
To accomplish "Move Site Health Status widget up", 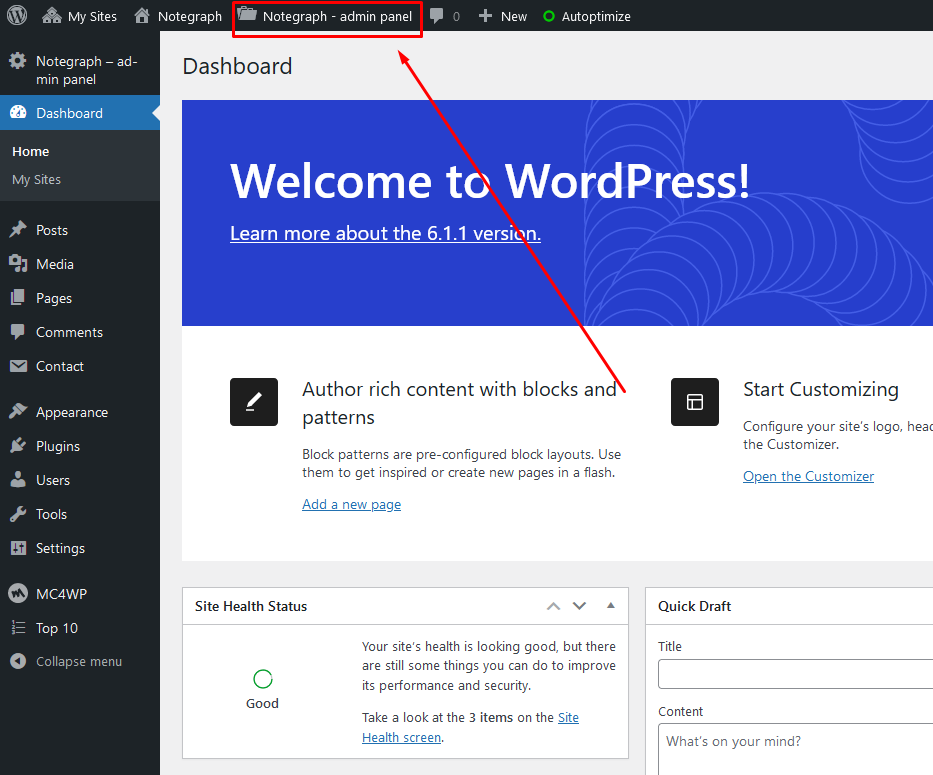I will pyautogui.click(x=553, y=606).
